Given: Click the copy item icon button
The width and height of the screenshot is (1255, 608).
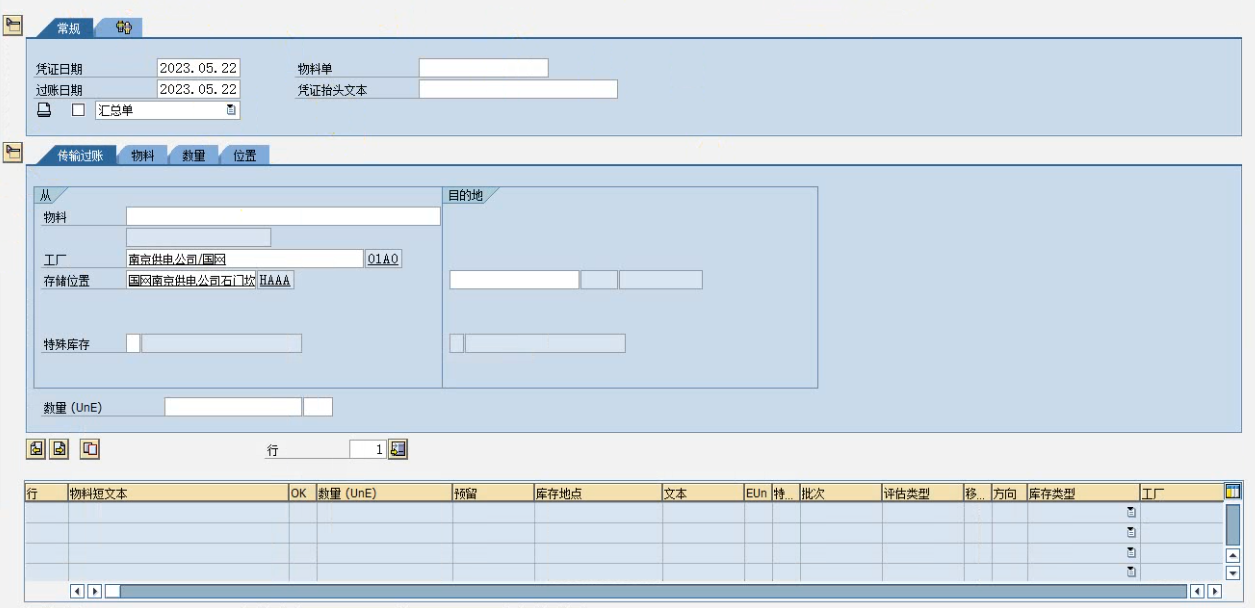Looking at the screenshot, I should tap(90, 449).
